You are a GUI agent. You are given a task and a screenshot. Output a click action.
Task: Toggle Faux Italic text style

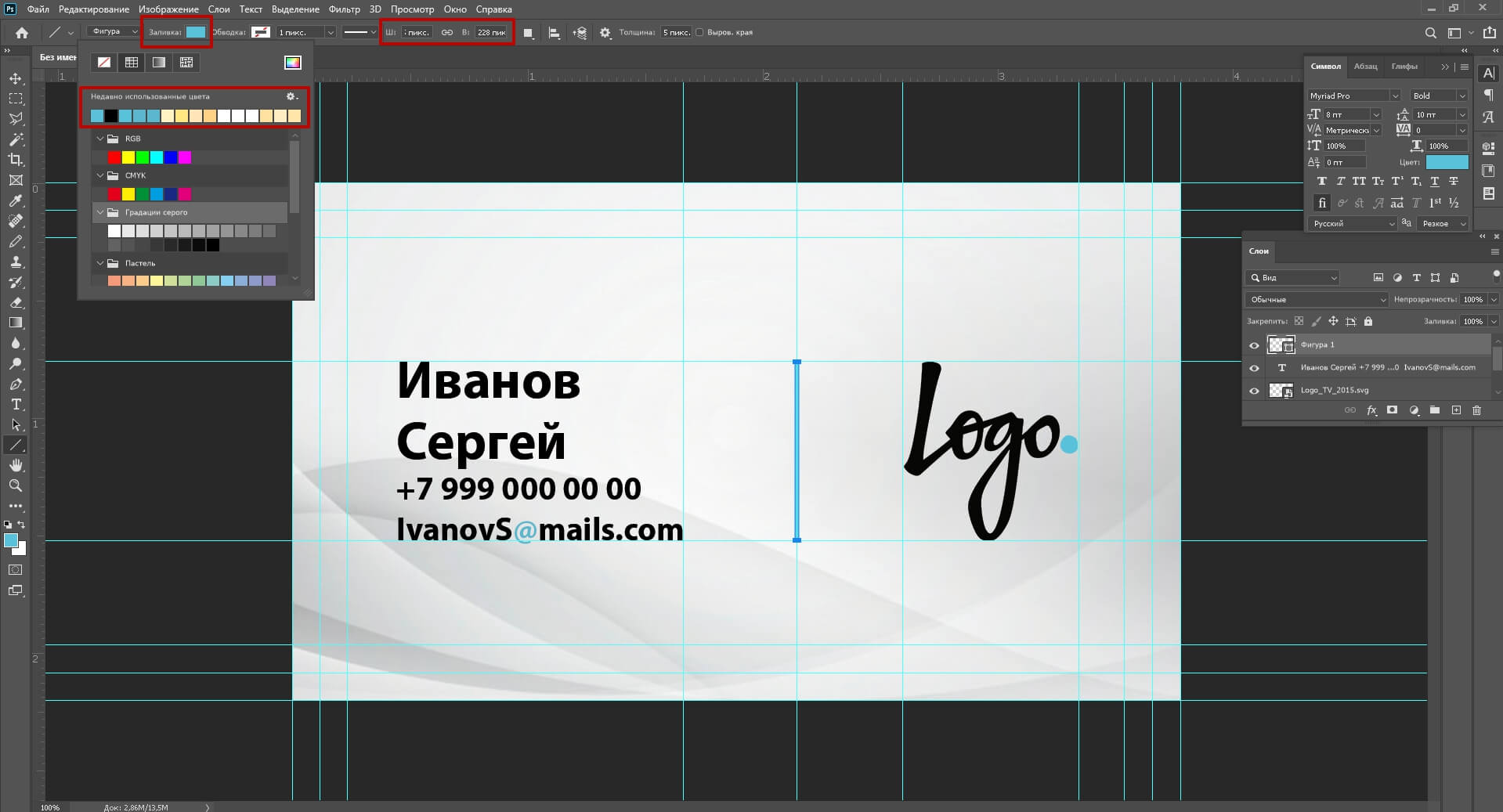tap(1340, 181)
